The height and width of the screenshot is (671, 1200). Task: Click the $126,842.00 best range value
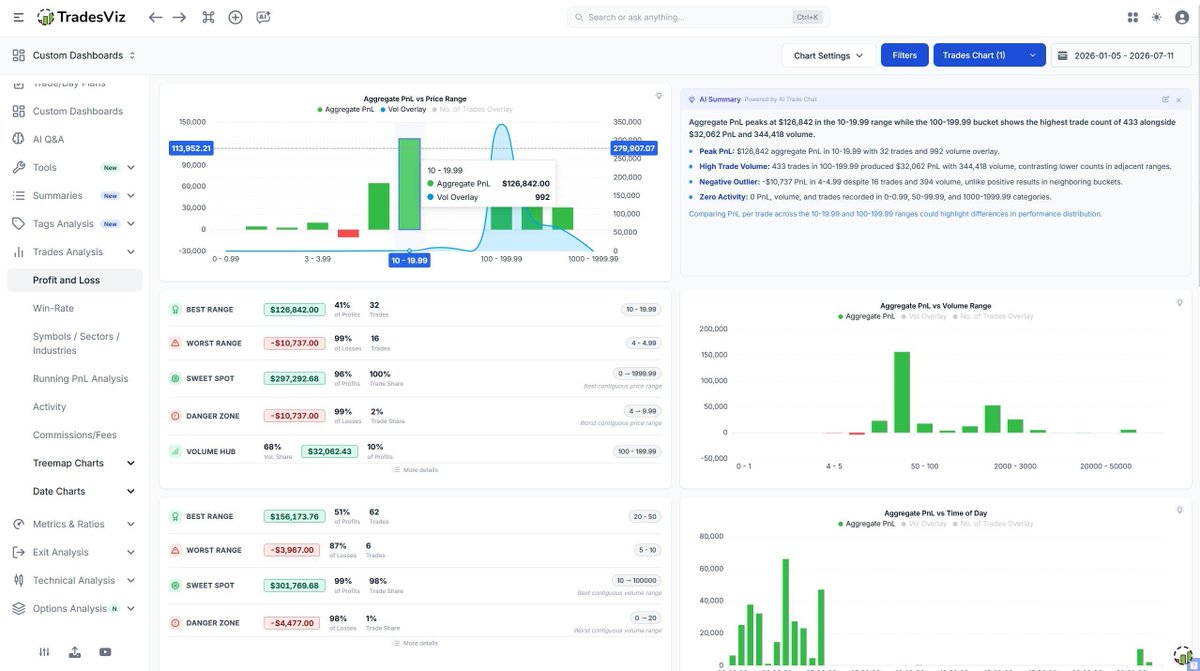coord(293,309)
